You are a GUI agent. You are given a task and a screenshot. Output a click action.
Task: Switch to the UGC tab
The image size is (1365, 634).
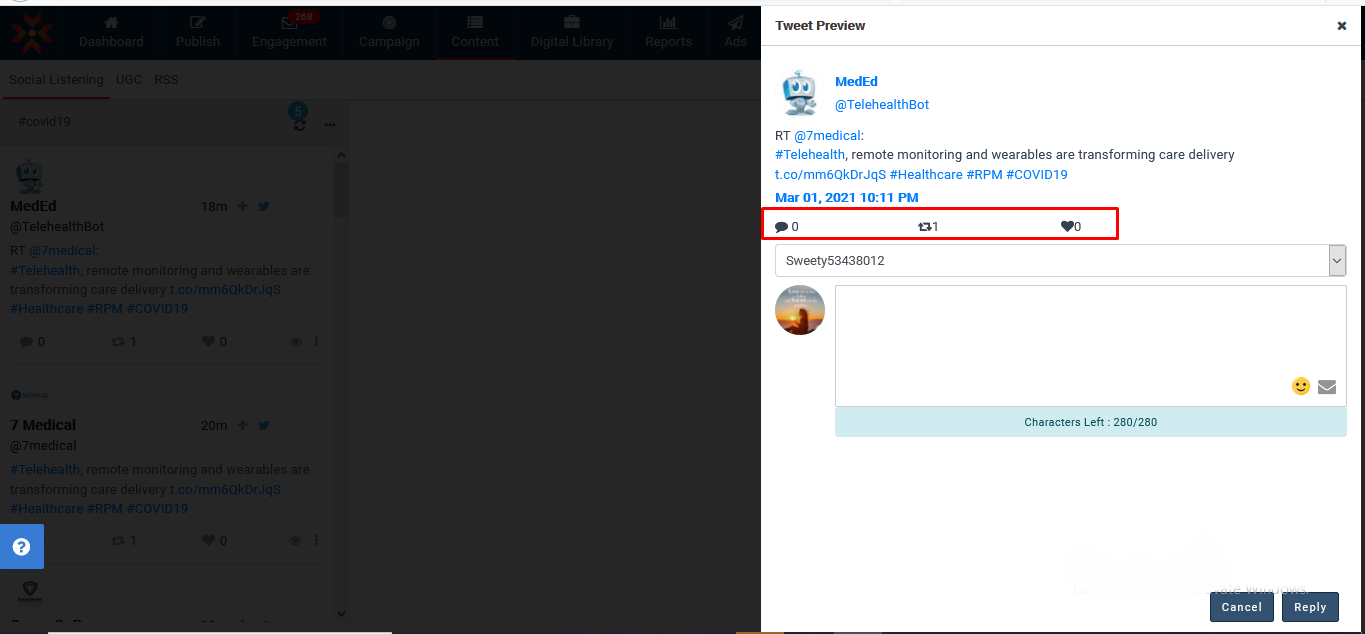coord(128,80)
